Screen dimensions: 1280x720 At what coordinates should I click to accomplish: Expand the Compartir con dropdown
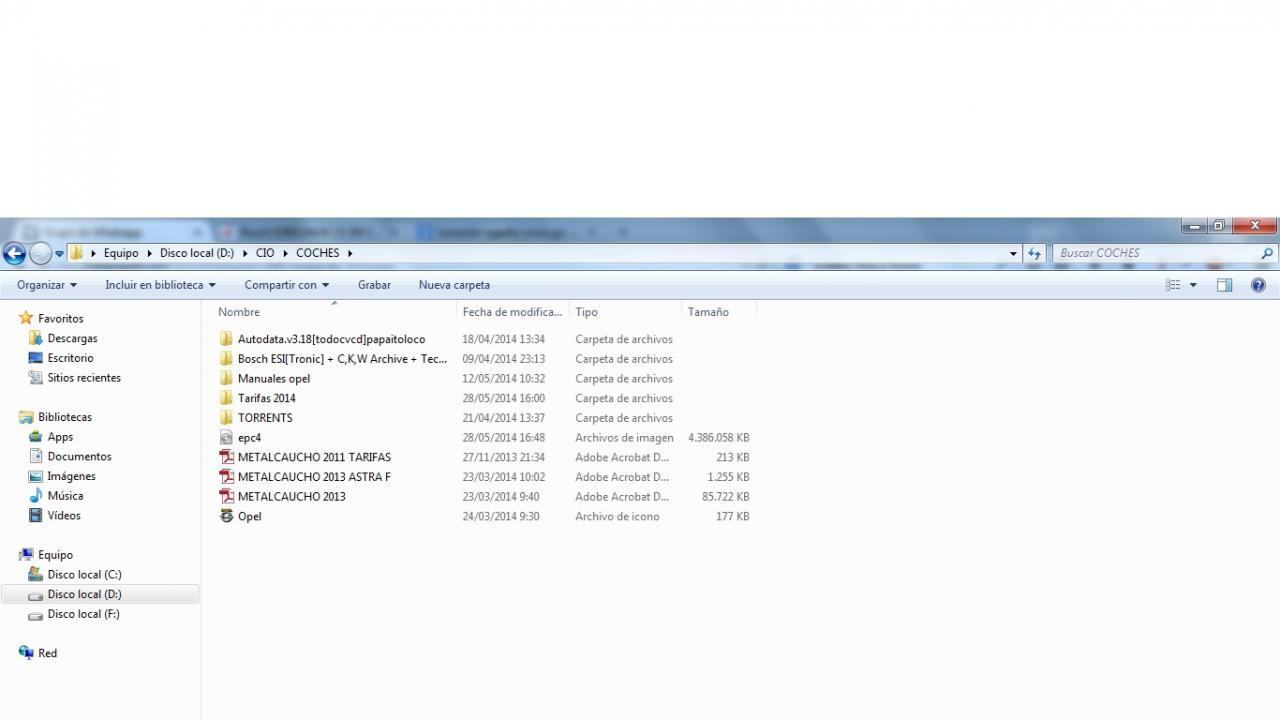click(x=286, y=285)
